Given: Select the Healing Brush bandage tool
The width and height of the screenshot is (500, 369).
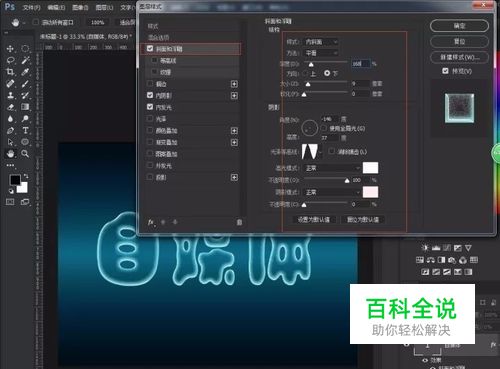Looking at the screenshot, I should [x=10, y=84].
